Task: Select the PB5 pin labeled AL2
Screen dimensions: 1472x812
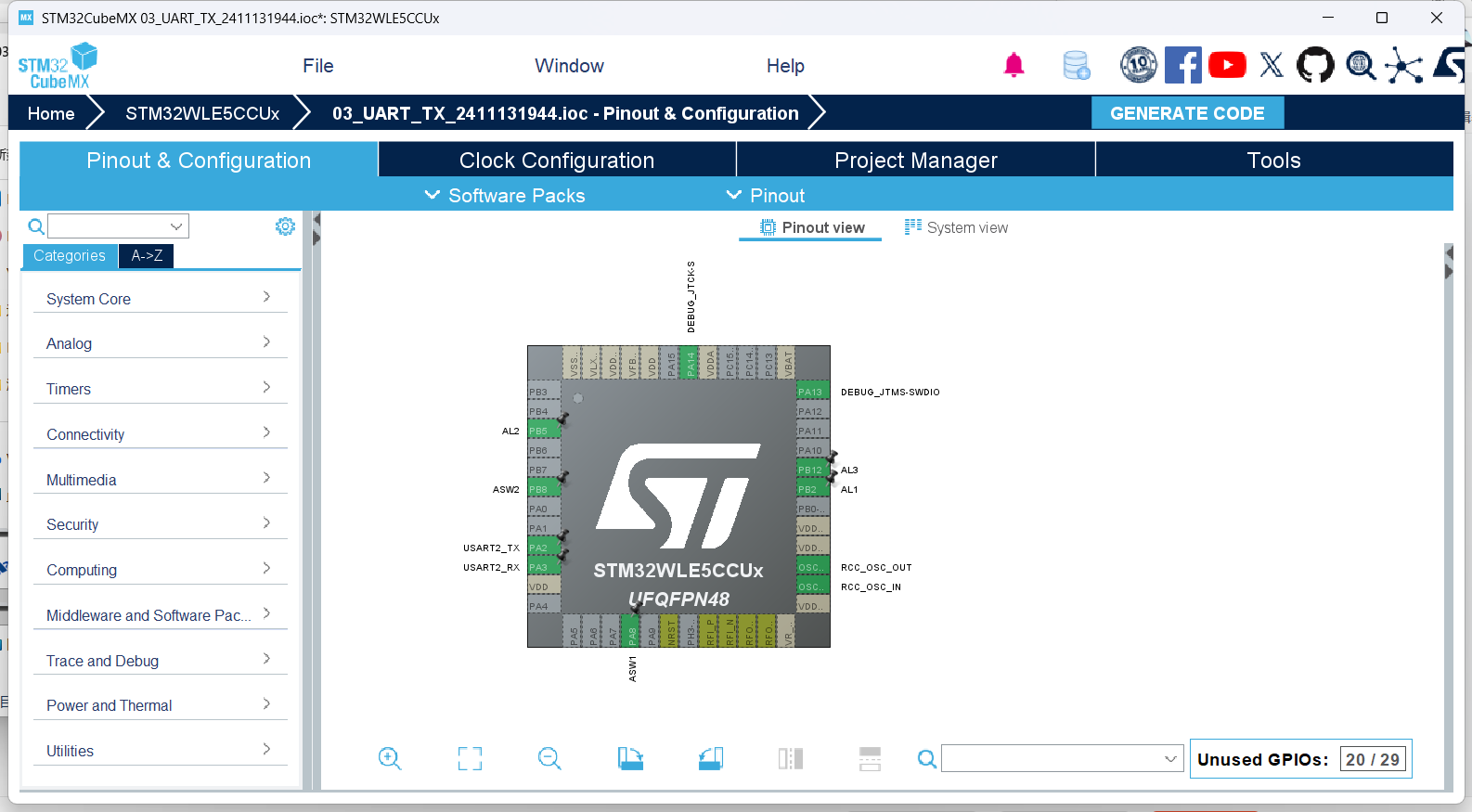Action: click(x=544, y=431)
